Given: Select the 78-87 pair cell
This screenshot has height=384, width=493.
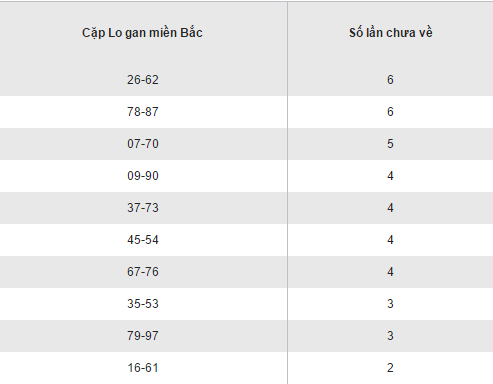Looking at the screenshot, I should pyautogui.click(x=143, y=112).
